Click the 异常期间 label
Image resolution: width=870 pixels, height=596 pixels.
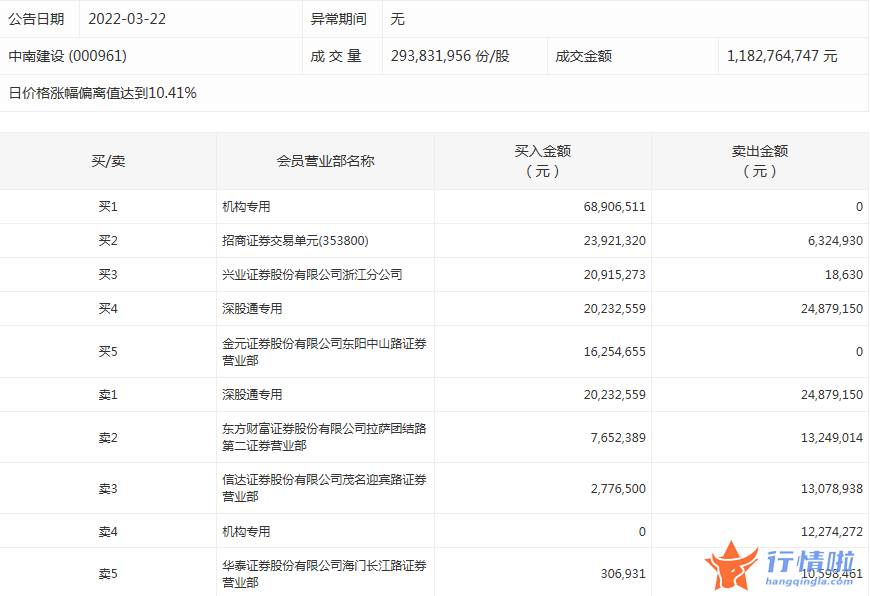point(338,19)
